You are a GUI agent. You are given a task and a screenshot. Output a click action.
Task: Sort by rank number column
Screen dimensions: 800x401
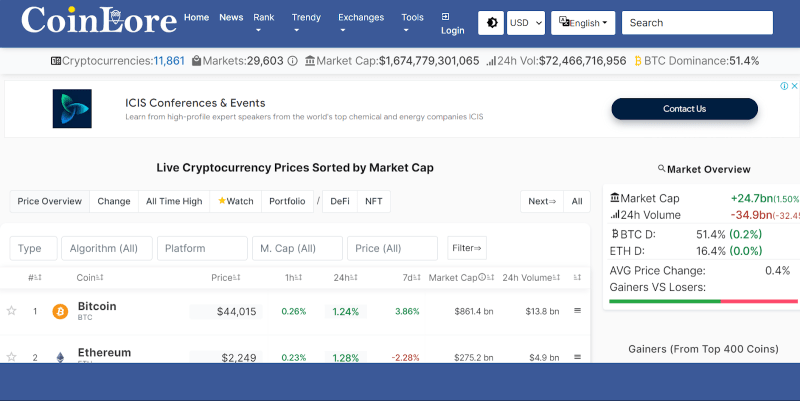click(35, 278)
